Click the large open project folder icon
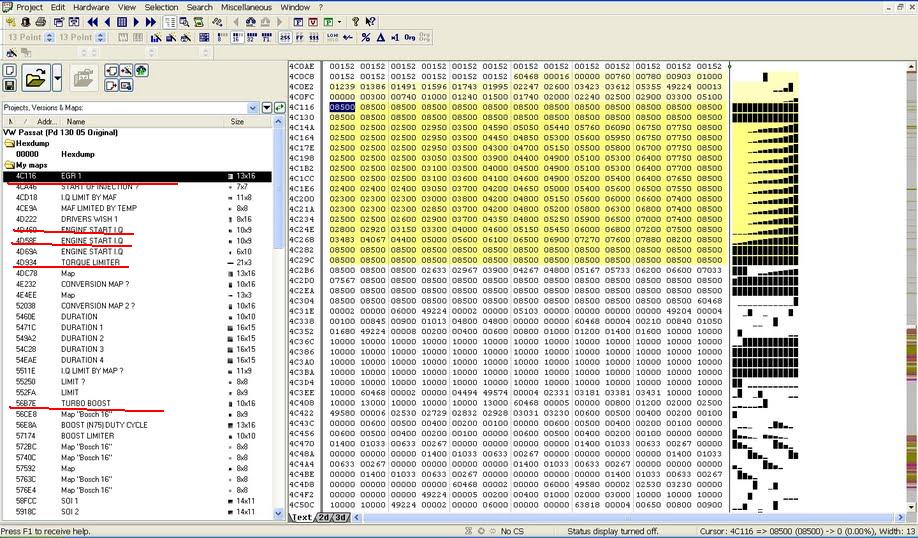 (36, 78)
